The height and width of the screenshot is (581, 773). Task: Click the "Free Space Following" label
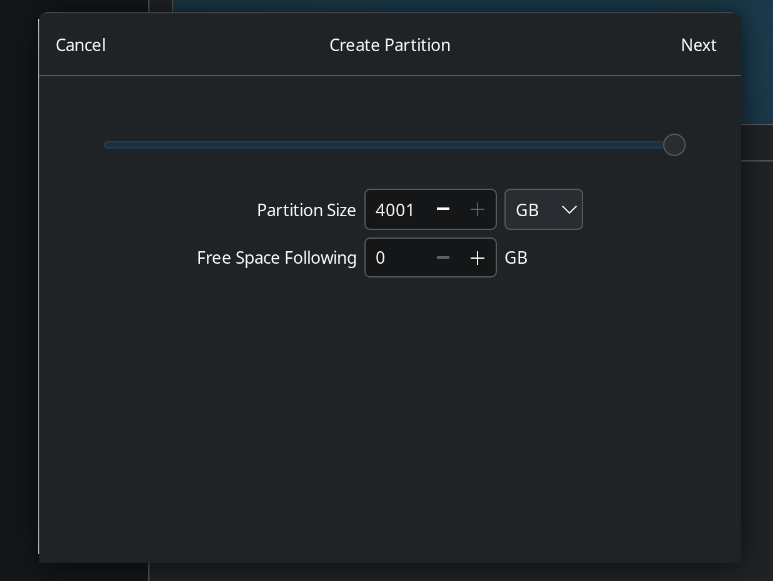point(276,258)
